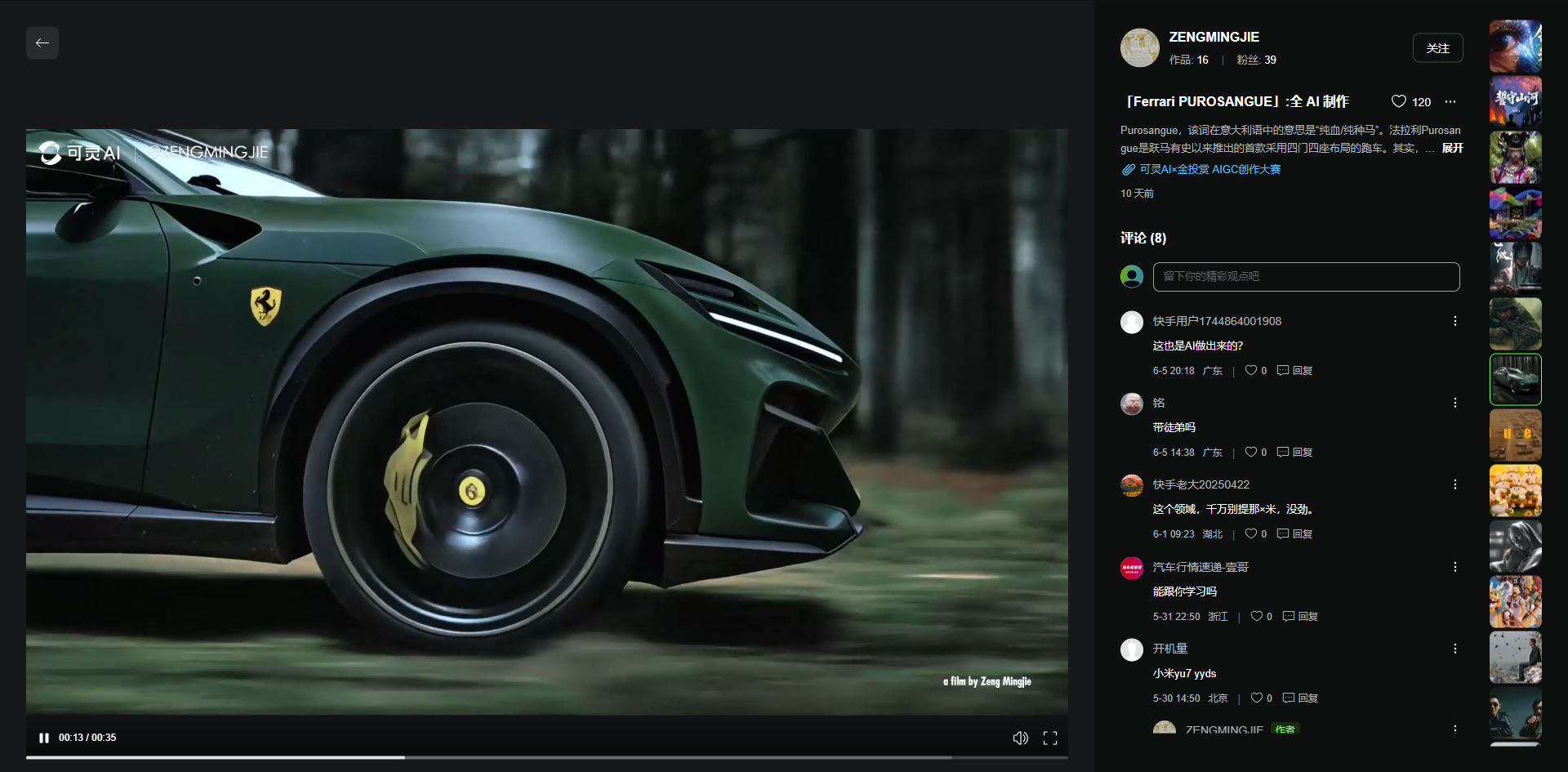Open options for 汽车行情速递-壹哥 comment

pos(1455,567)
